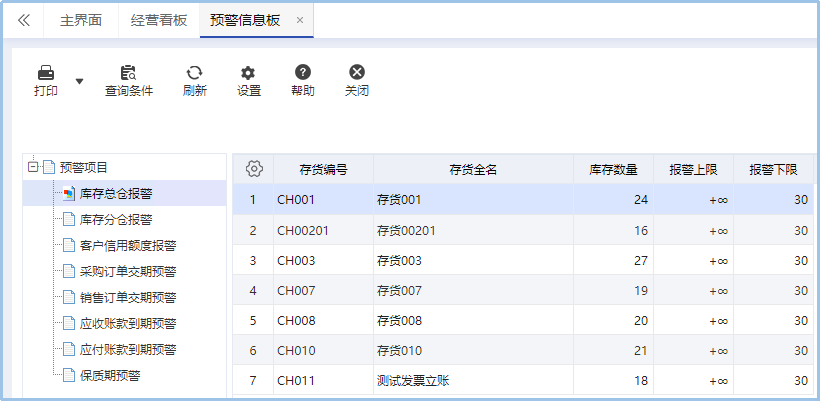Switch to the 主界面 tab
Screen dimensions: 820x401
pyautogui.click(x=81, y=20)
